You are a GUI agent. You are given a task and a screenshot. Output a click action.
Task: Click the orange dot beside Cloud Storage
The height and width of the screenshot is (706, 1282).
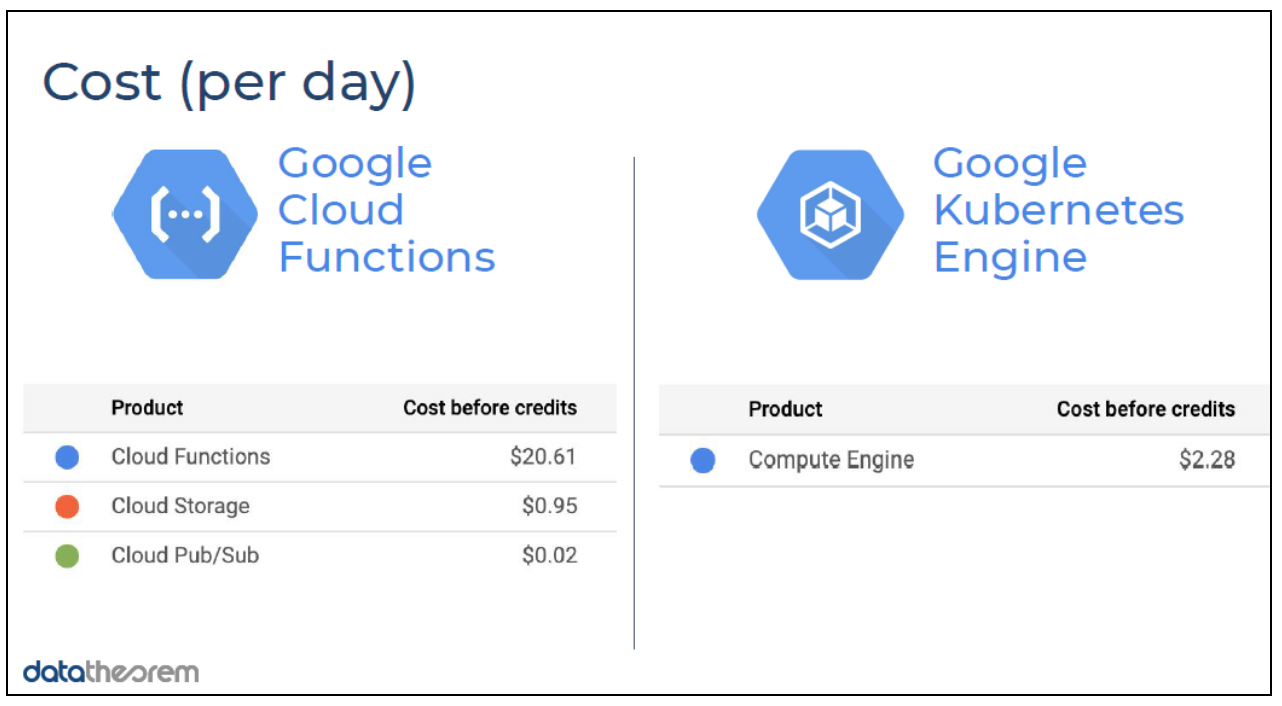67,507
